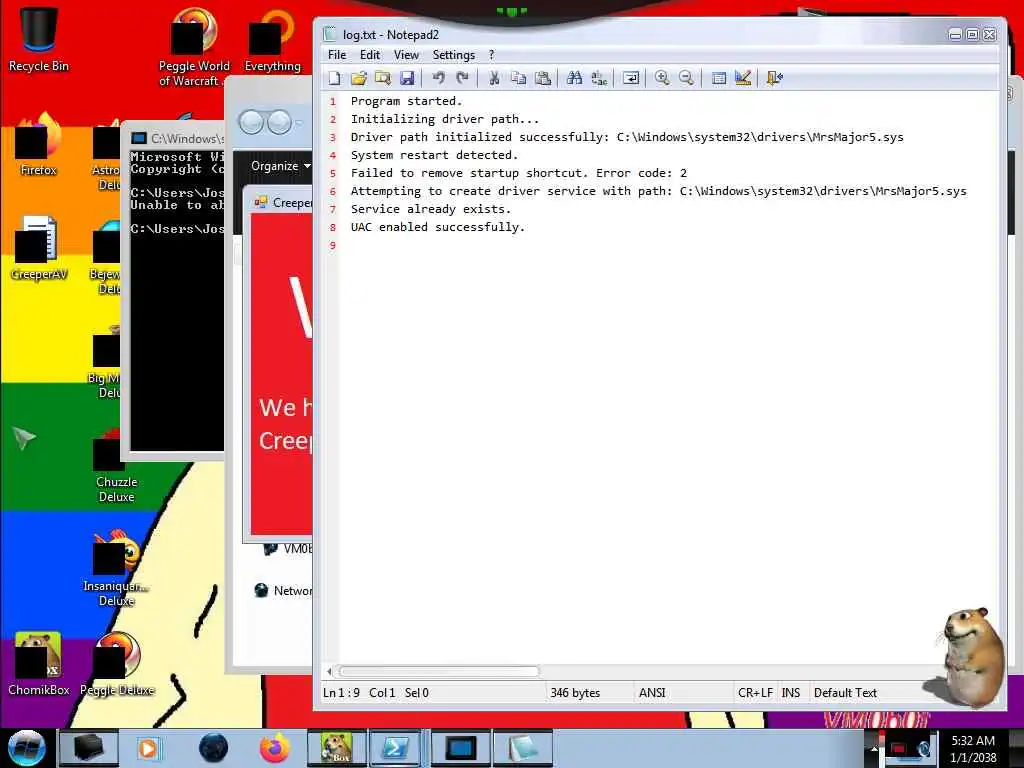The width and height of the screenshot is (1024, 768).
Task: Cut selection with the scissors icon
Action: click(494, 78)
